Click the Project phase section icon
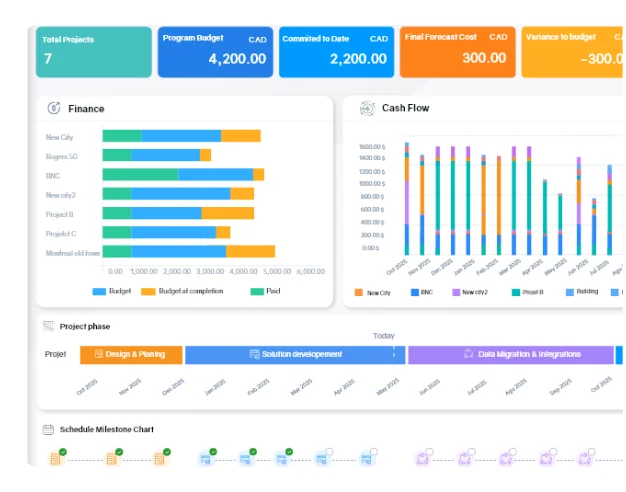The image size is (626, 492). [48, 326]
